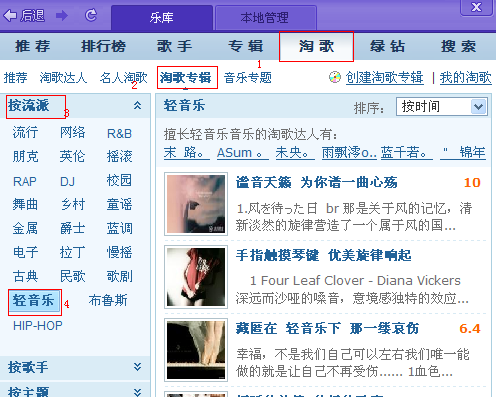This screenshot has height=397, width=496.
Task: Open the 手指触摸琴键 album thumbnail
Action: coord(196,277)
